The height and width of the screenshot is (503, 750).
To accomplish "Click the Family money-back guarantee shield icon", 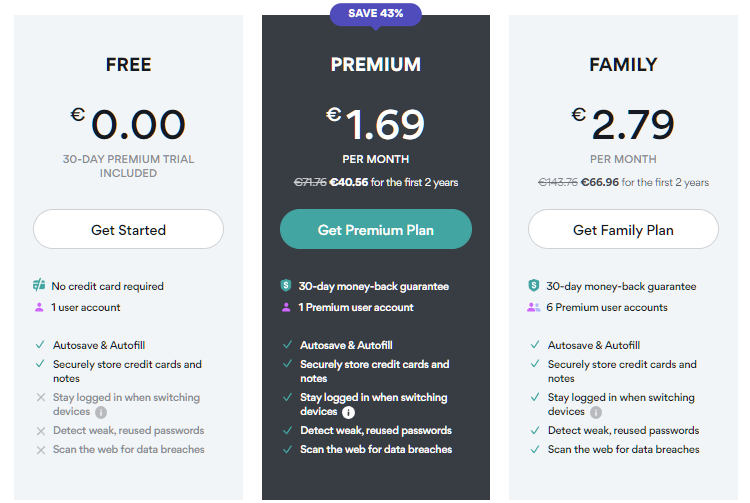I will tap(533, 286).
